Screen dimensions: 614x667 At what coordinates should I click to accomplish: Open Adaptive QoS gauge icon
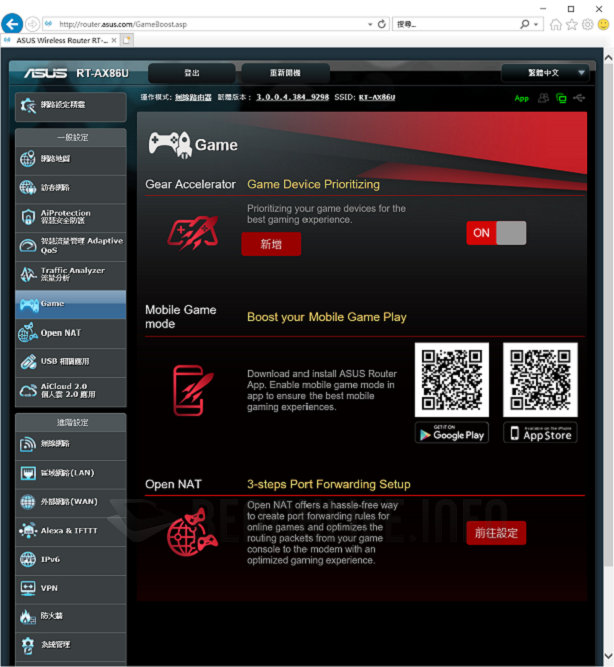(x=28, y=245)
